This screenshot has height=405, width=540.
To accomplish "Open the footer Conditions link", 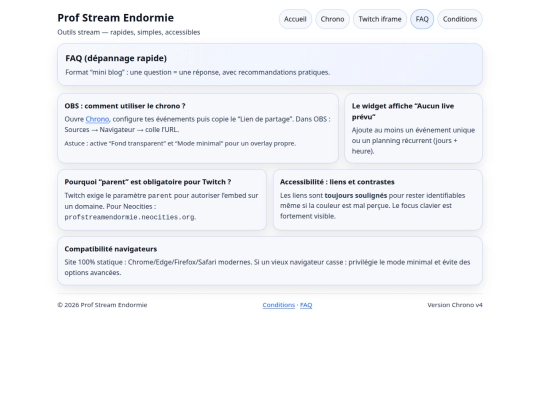I will tap(279, 305).
